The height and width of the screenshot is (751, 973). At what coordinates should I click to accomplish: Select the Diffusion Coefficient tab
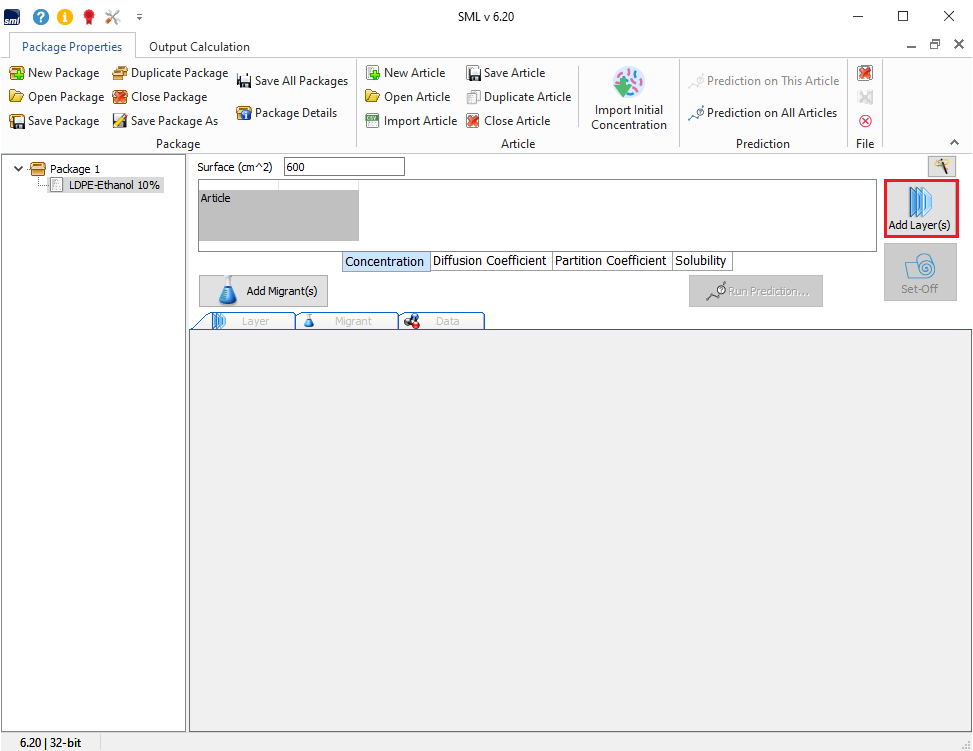pos(489,261)
